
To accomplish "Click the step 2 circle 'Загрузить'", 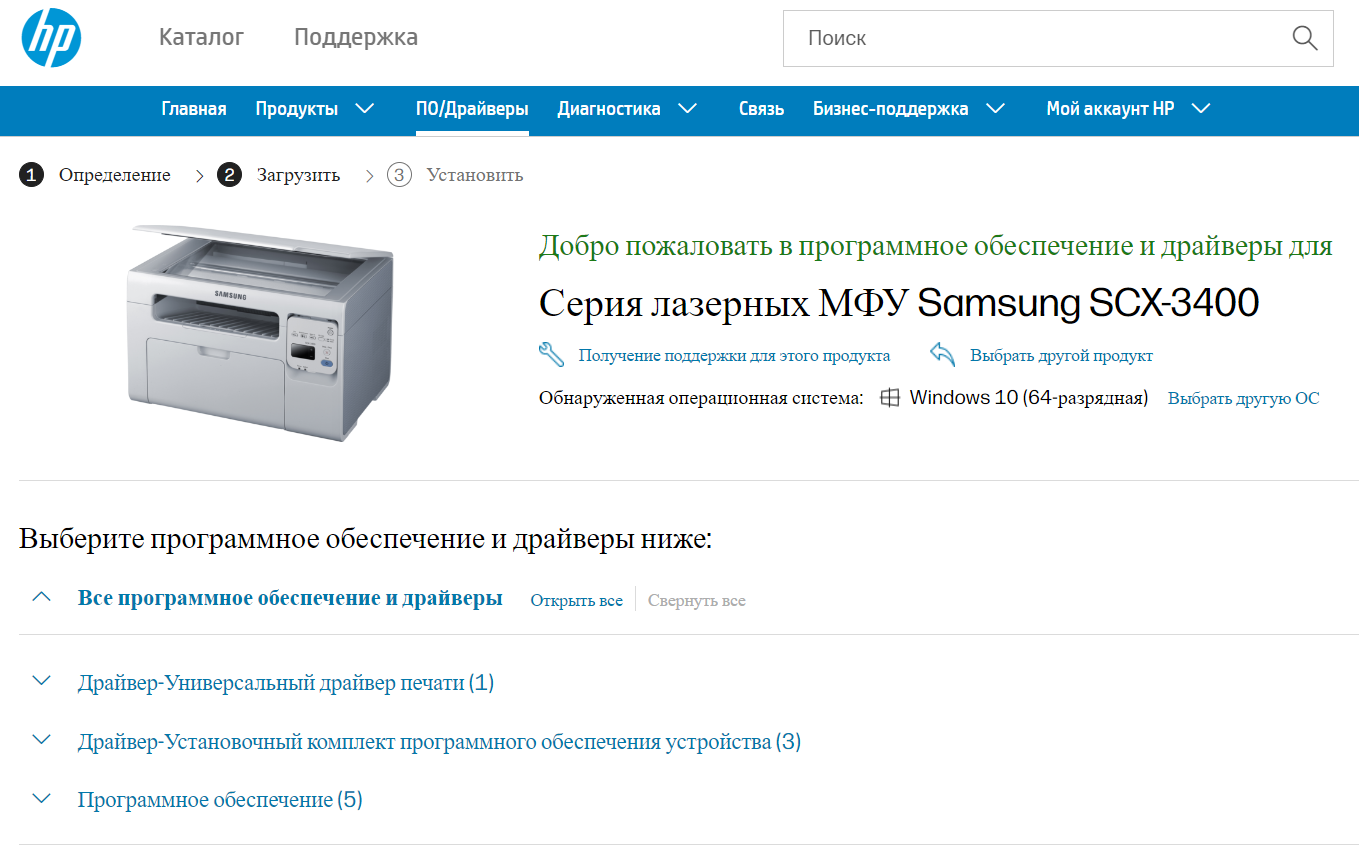I will click(x=229, y=175).
